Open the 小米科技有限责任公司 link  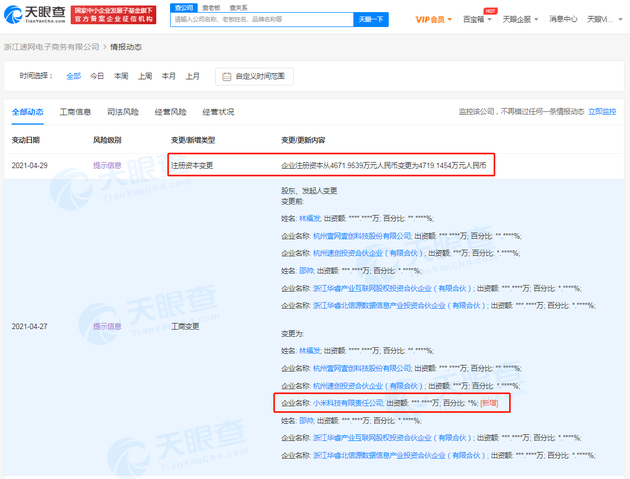(348, 403)
